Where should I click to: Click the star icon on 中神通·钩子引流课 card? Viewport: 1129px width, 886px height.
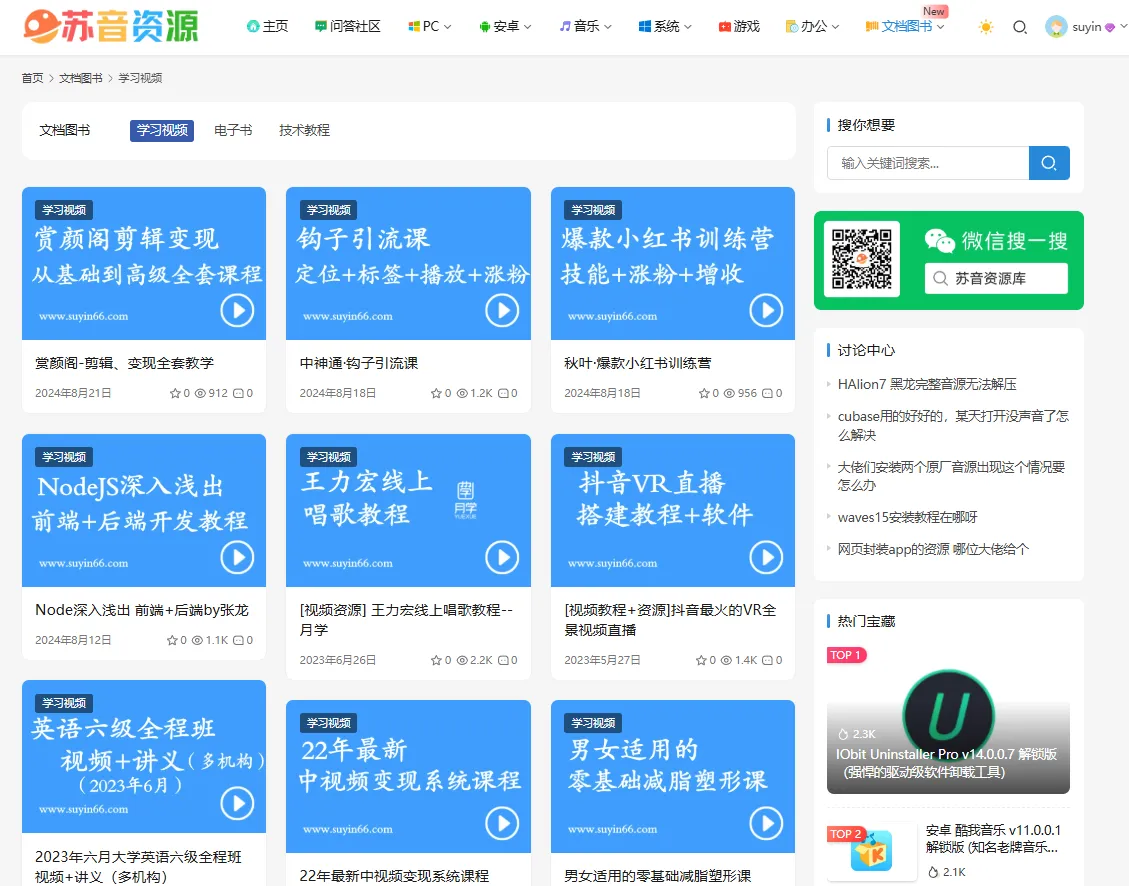(x=434, y=393)
